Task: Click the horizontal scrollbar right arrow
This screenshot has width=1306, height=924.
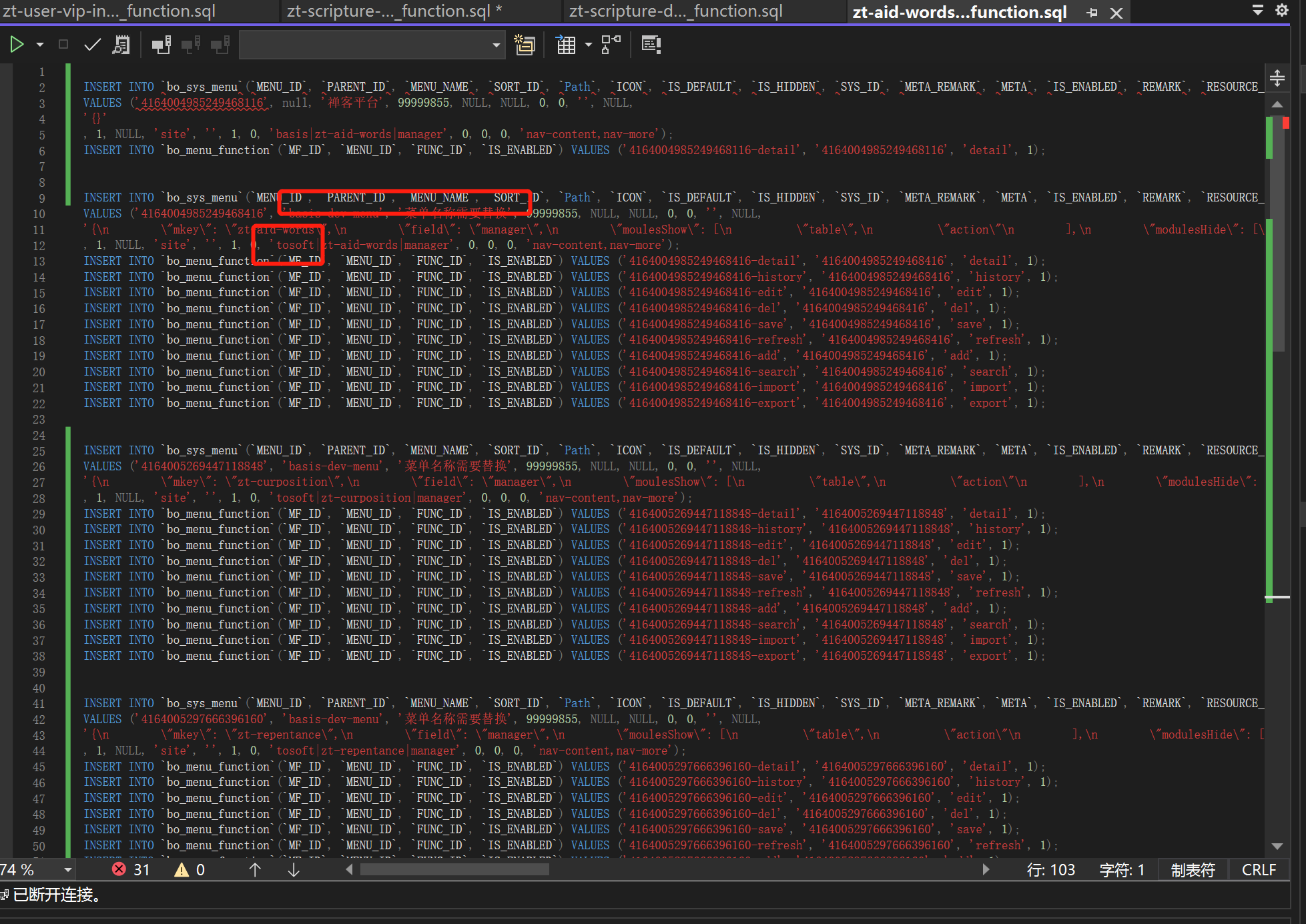Action: (986, 869)
